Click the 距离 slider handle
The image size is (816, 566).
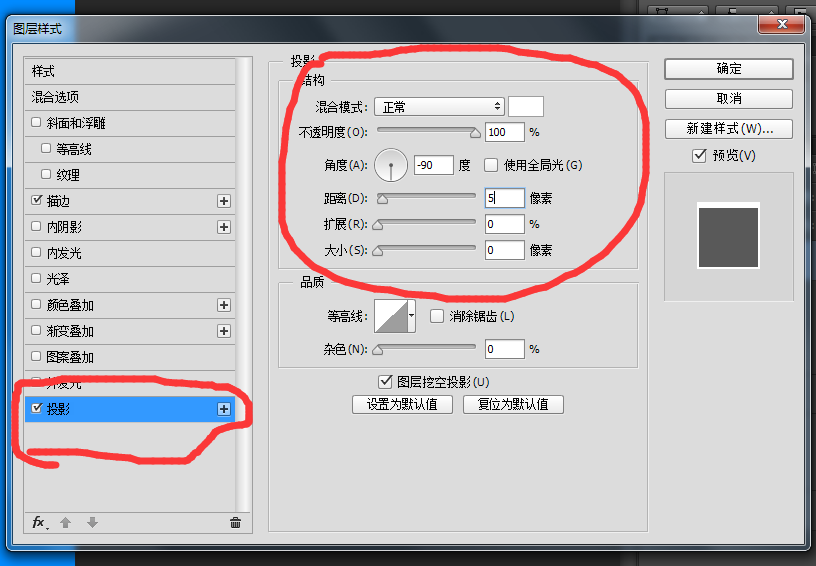(382, 199)
